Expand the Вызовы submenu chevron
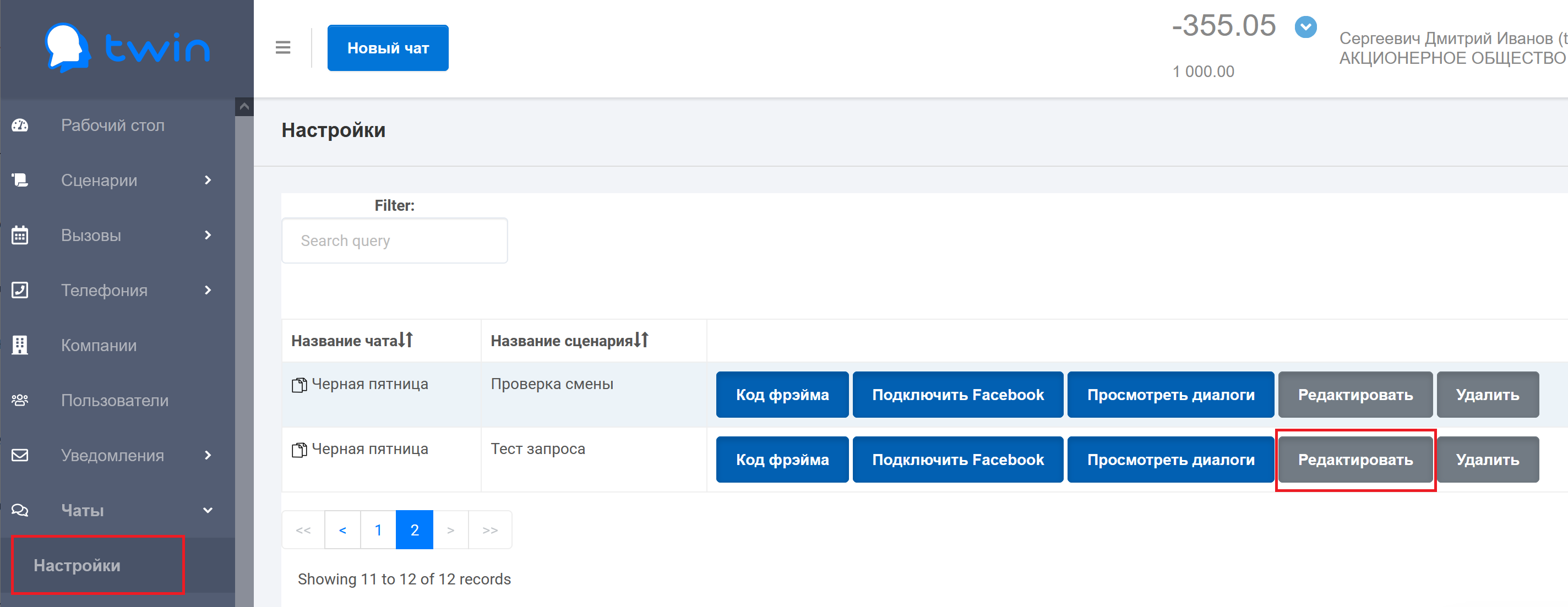The image size is (1568, 607). [208, 236]
